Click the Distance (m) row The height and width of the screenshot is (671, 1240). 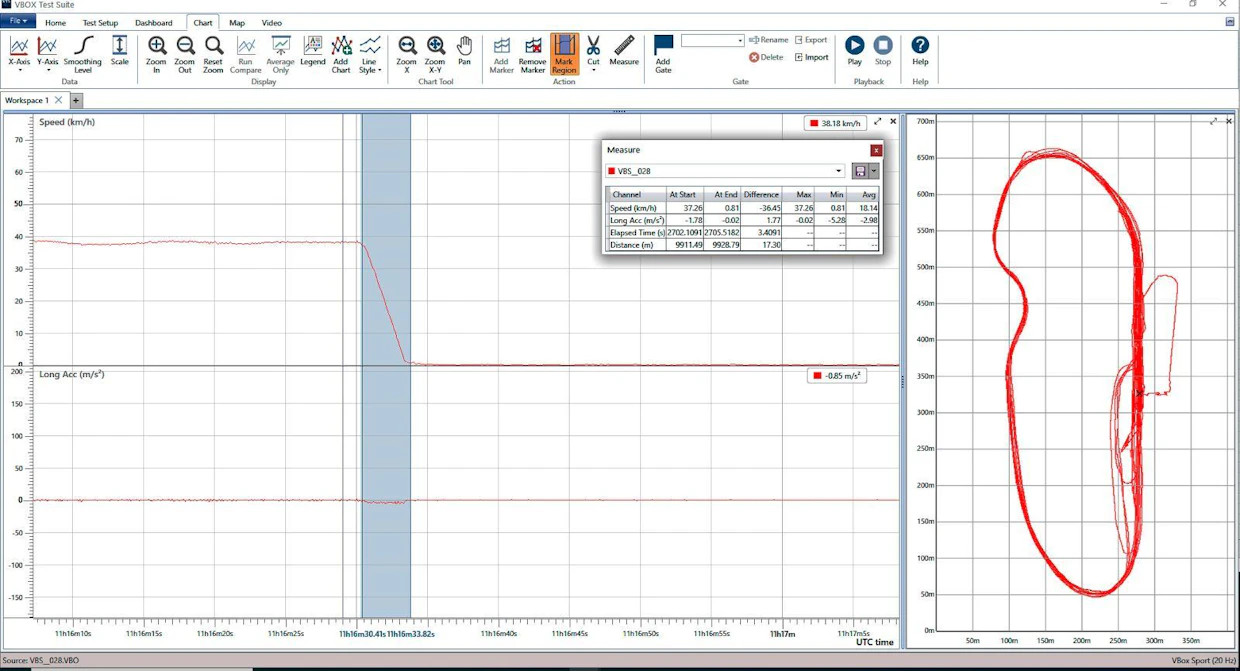coord(743,244)
